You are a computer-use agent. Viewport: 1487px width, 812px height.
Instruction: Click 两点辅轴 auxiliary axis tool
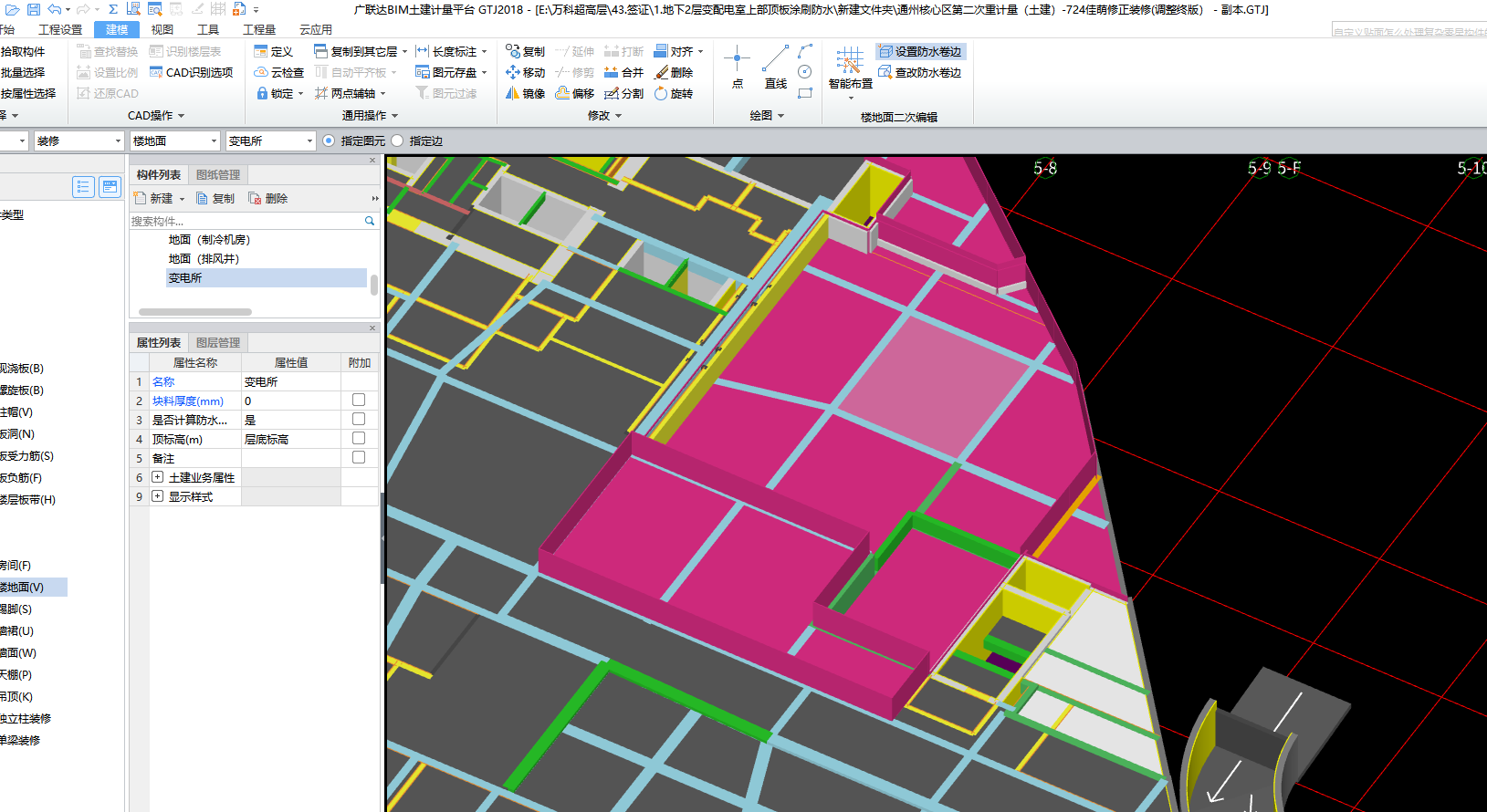[x=345, y=93]
